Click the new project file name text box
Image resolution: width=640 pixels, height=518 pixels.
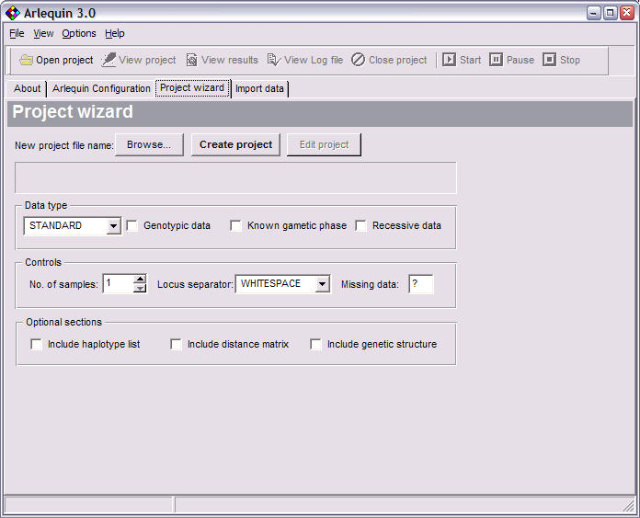pyautogui.click(x=236, y=178)
